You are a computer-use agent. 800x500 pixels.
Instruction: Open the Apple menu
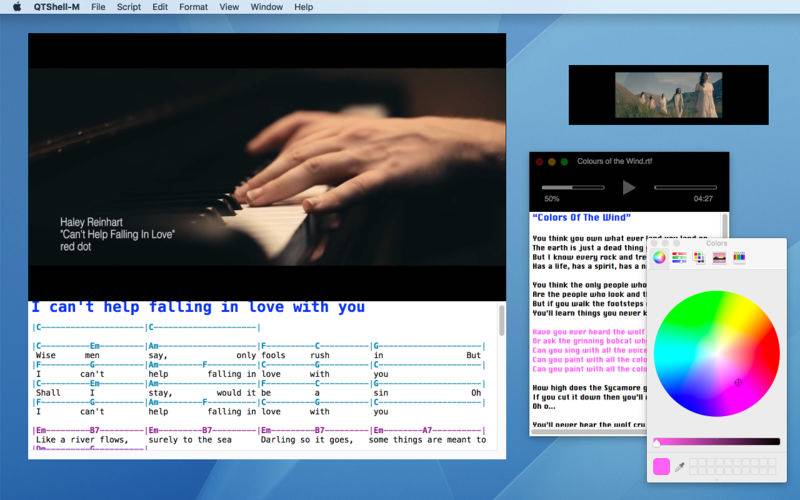[x=17, y=7]
